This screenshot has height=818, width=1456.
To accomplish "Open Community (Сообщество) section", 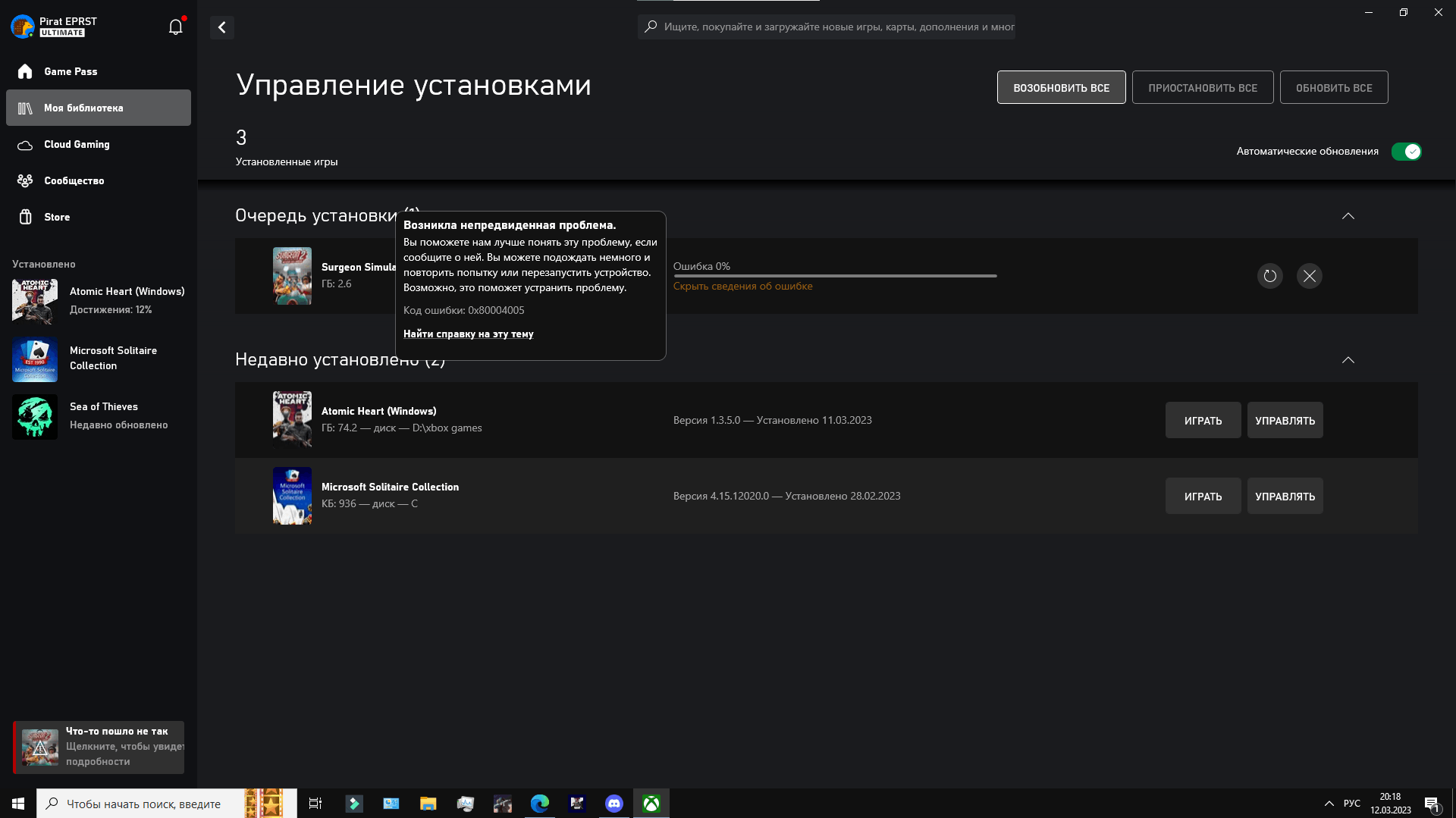I will click(x=99, y=180).
